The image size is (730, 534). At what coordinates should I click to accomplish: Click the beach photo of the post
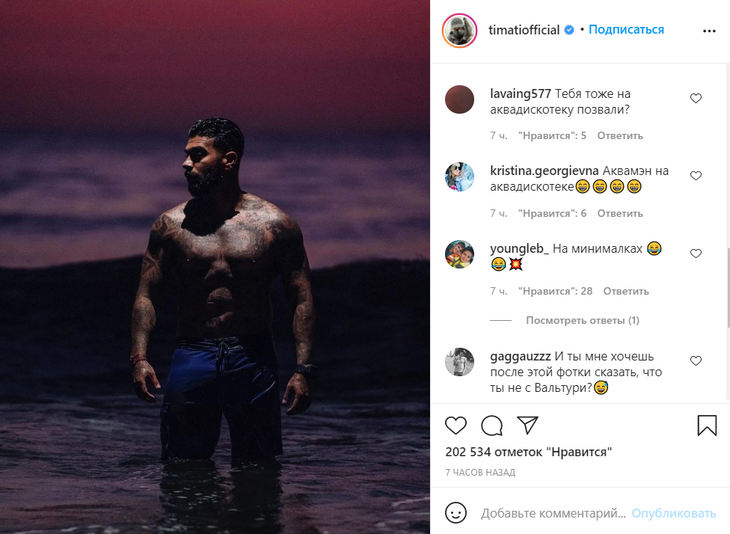215,267
